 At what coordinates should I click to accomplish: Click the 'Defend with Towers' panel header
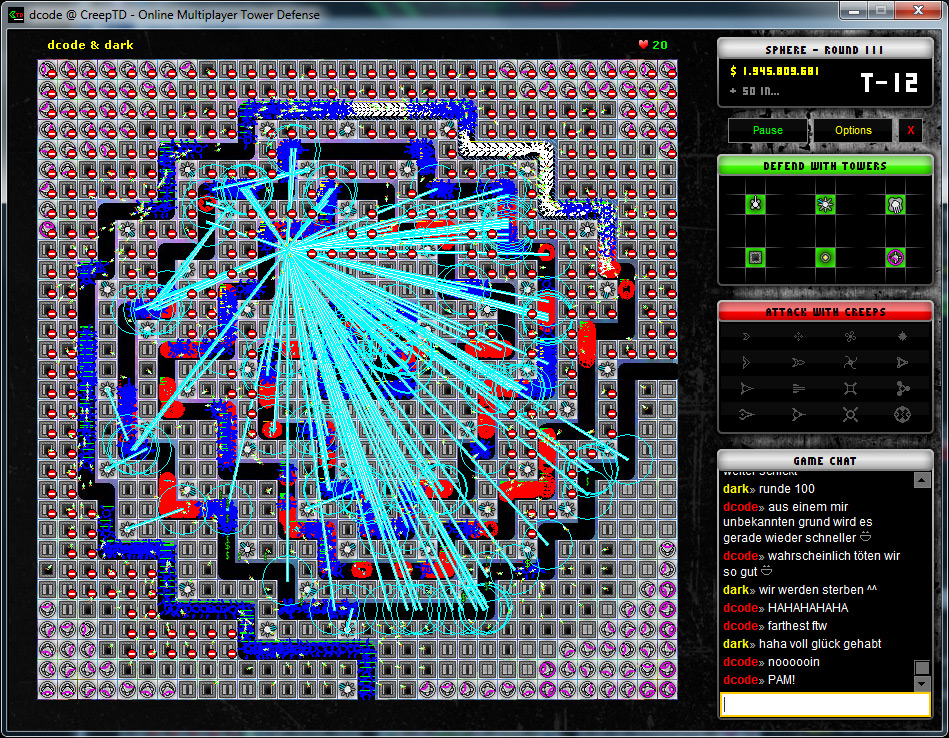pos(824,165)
